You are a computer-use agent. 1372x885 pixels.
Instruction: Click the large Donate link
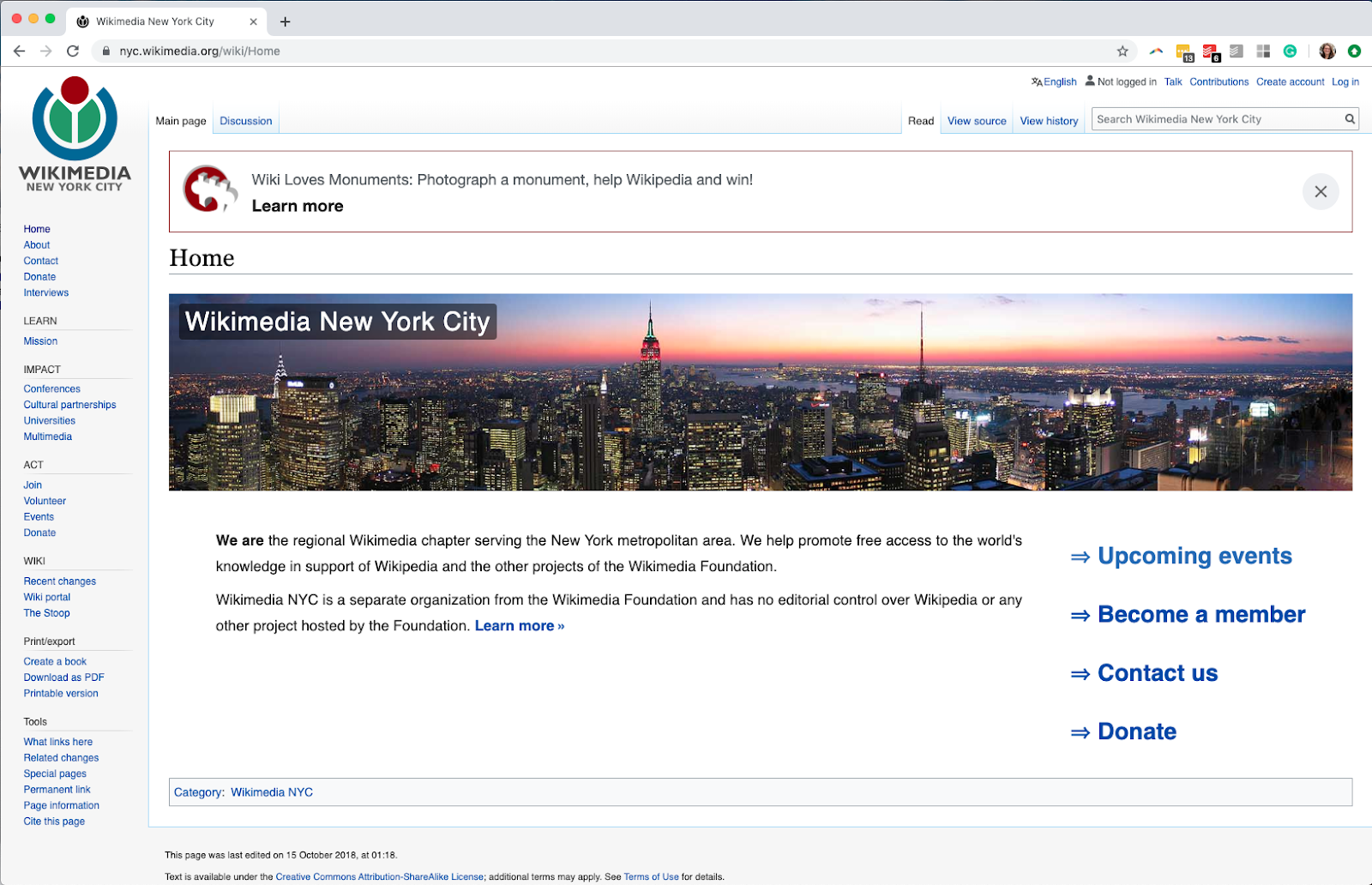point(1137,731)
